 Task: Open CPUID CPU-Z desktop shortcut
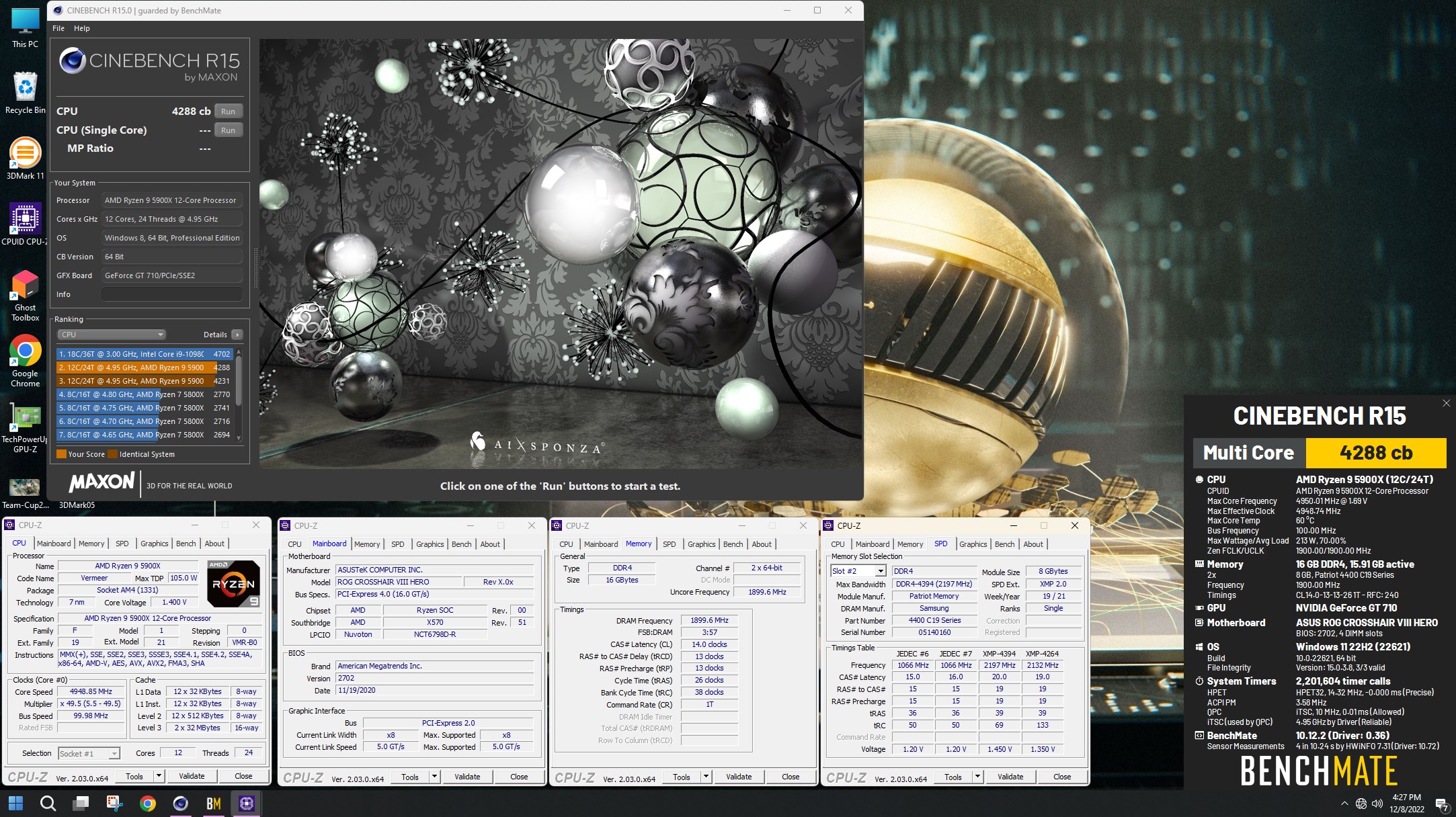coord(25,224)
